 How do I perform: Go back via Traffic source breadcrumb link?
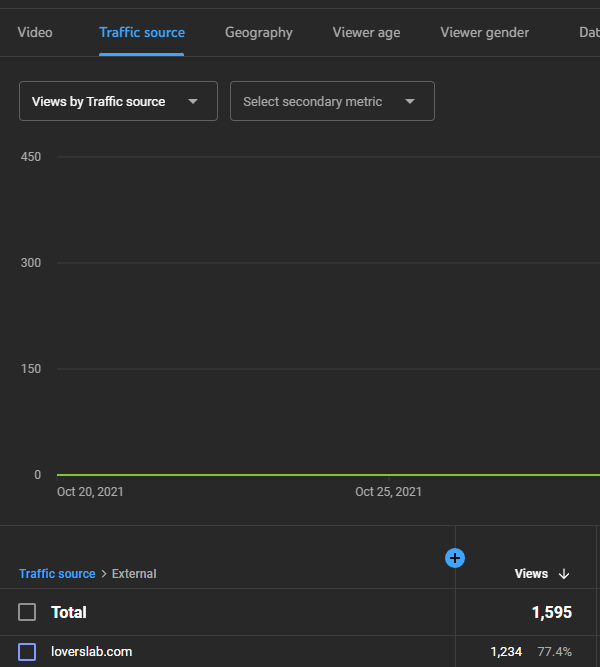click(57, 574)
